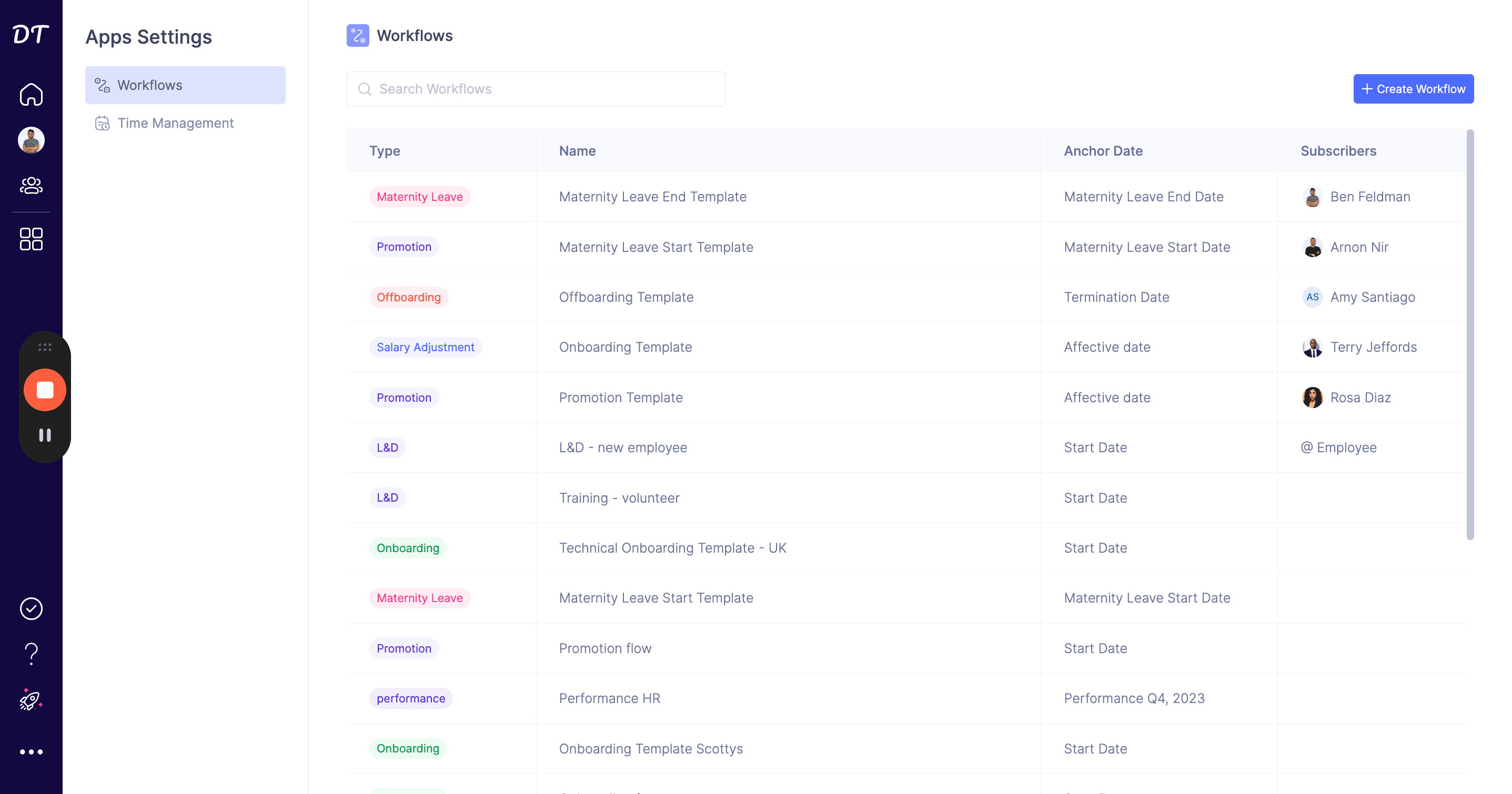Click Onboarding tag in Technical Onboarding row
Image resolution: width=1512 pixels, height=794 pixels.
[x=408, y=547]
